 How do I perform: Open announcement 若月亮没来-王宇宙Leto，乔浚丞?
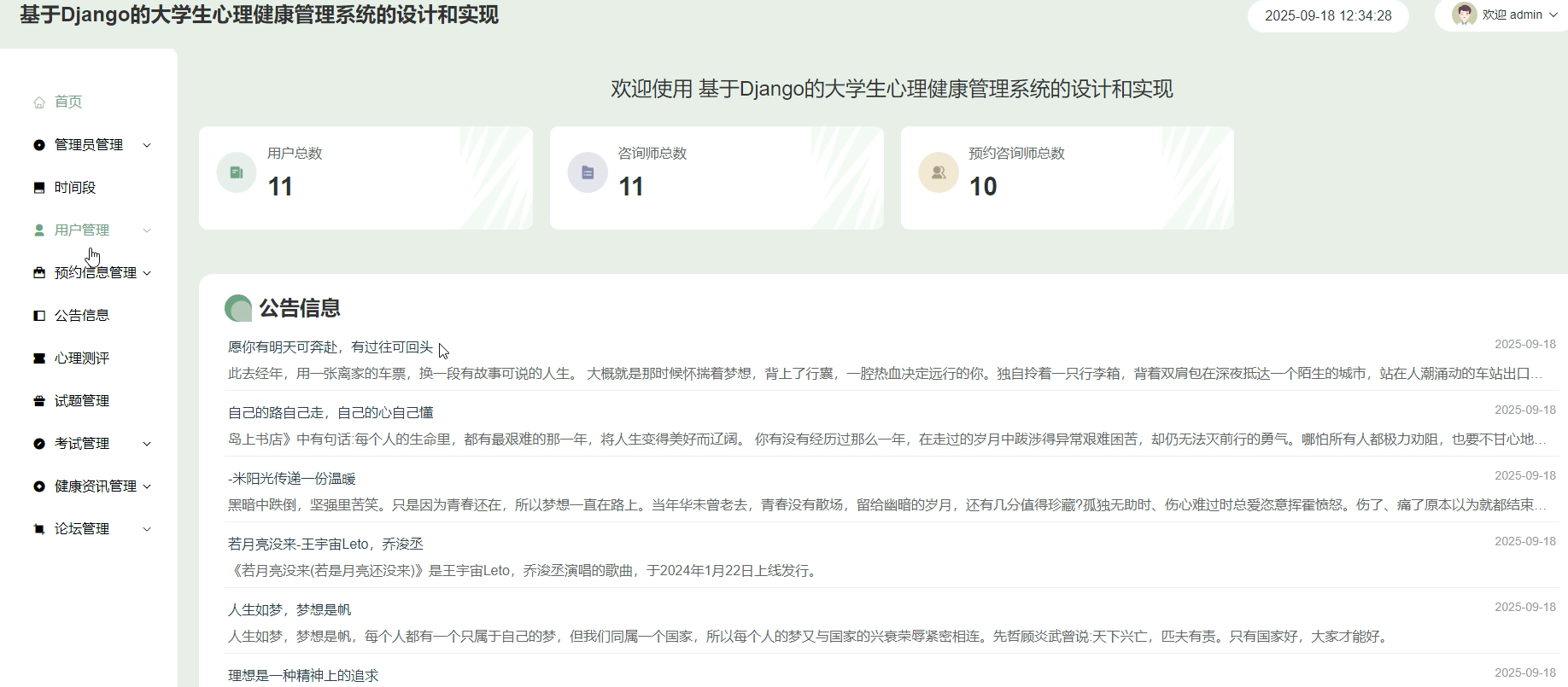point(325,544)
